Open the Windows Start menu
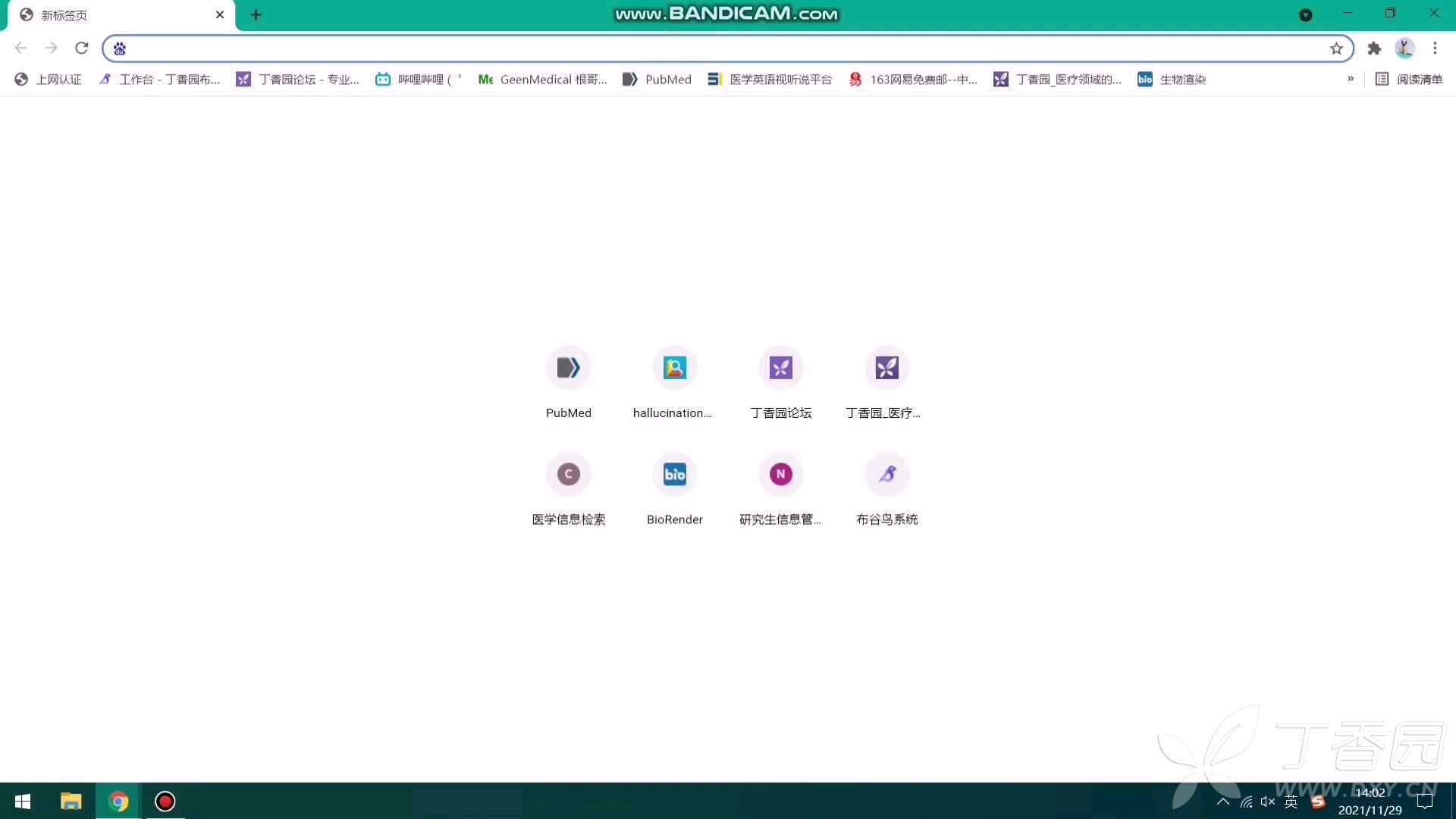1456x819 pixels. pos(23,802)
